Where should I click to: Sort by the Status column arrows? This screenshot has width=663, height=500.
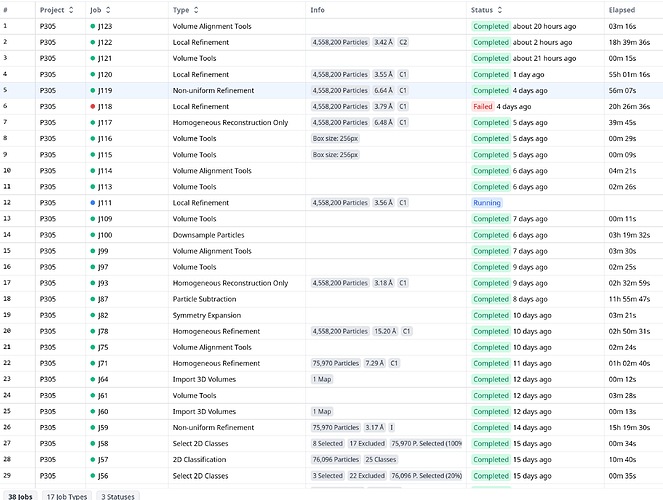500,10
